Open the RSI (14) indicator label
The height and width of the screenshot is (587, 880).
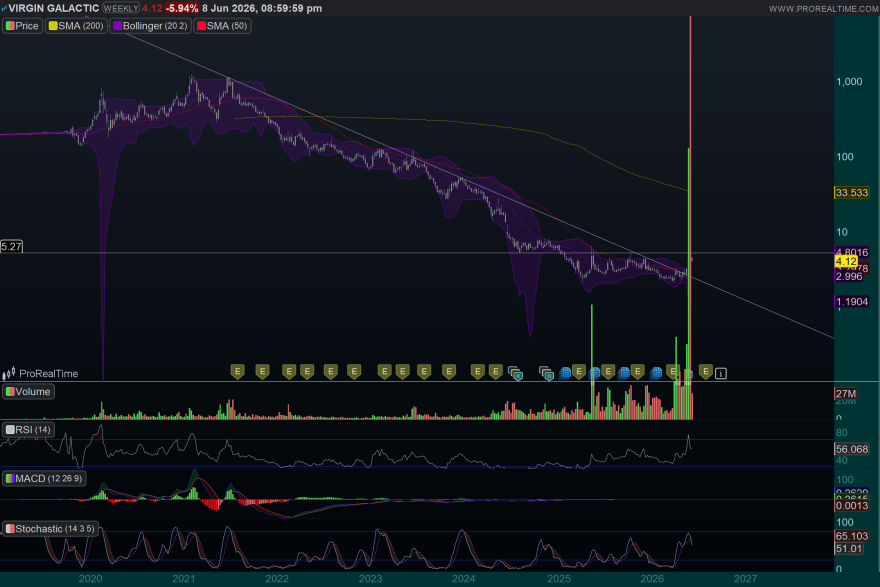28,430
